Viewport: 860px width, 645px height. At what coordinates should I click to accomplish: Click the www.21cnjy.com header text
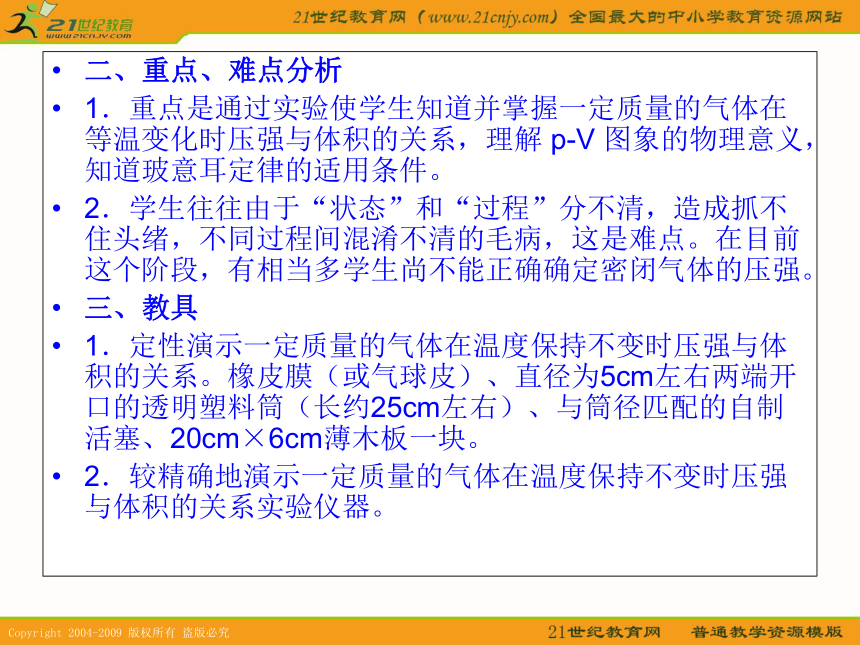click(489, 17)
